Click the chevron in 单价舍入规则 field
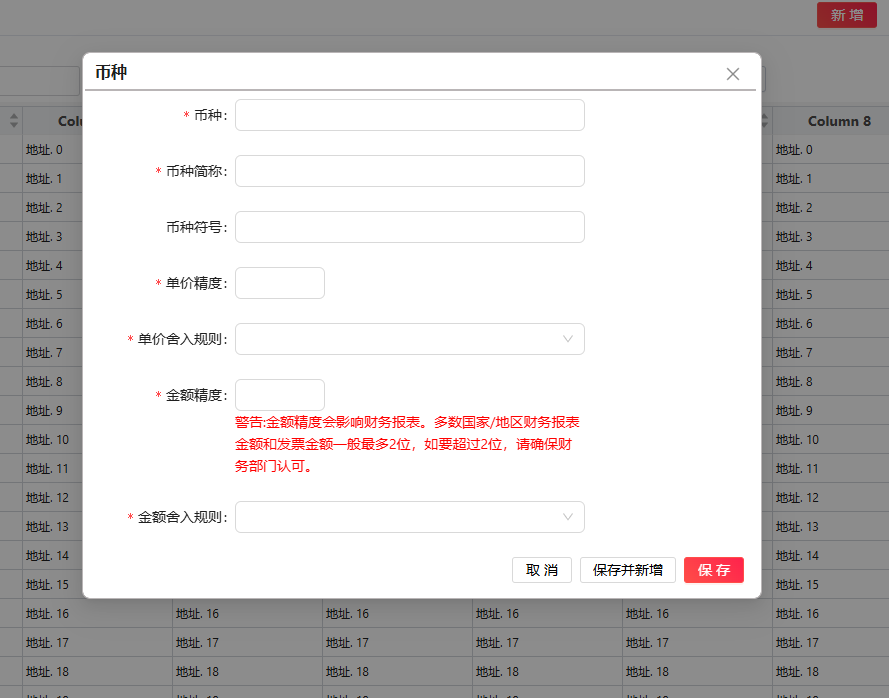The width and height of the screenshot is (889, 698). [568, 339]
